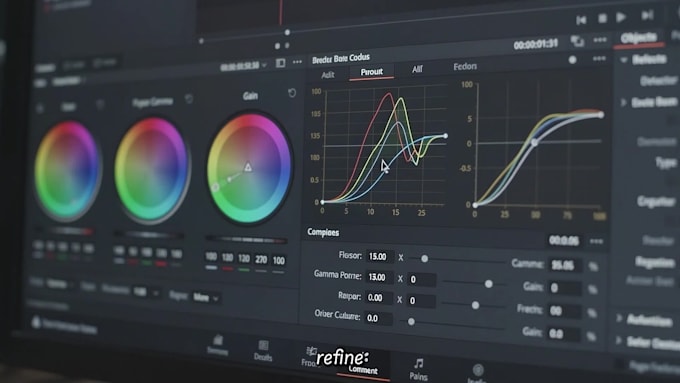Click the leftmost color wheel
The height and width of the screenshot is (383, 680).
(x=67, y=170)
